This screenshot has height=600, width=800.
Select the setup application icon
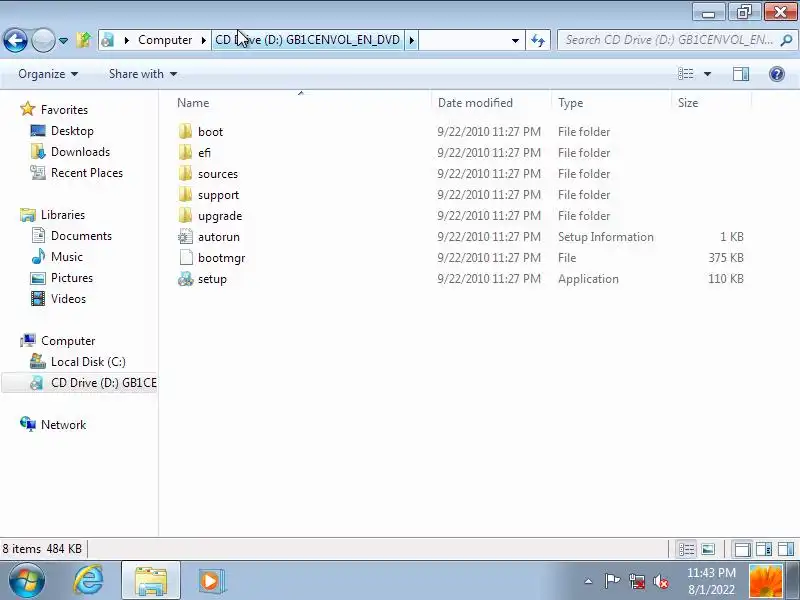(186, 279)
